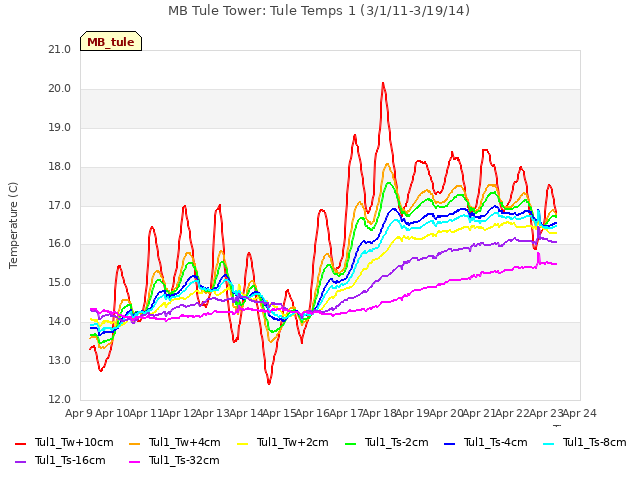Click the 16.0 y-axis tick label

60,244
